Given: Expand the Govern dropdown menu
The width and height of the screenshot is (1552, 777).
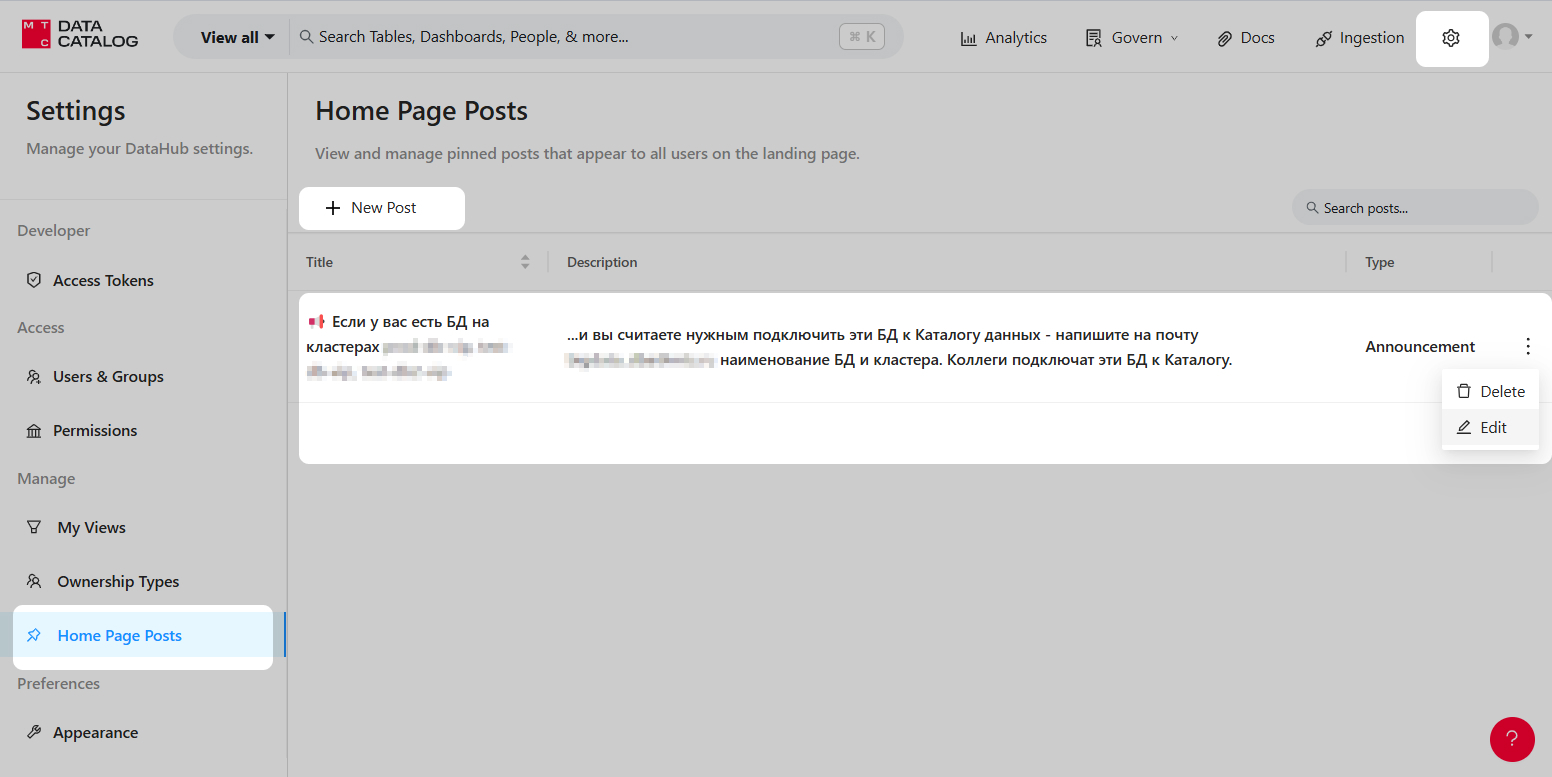Looking at the screenshot, I should pos(1132,38).
